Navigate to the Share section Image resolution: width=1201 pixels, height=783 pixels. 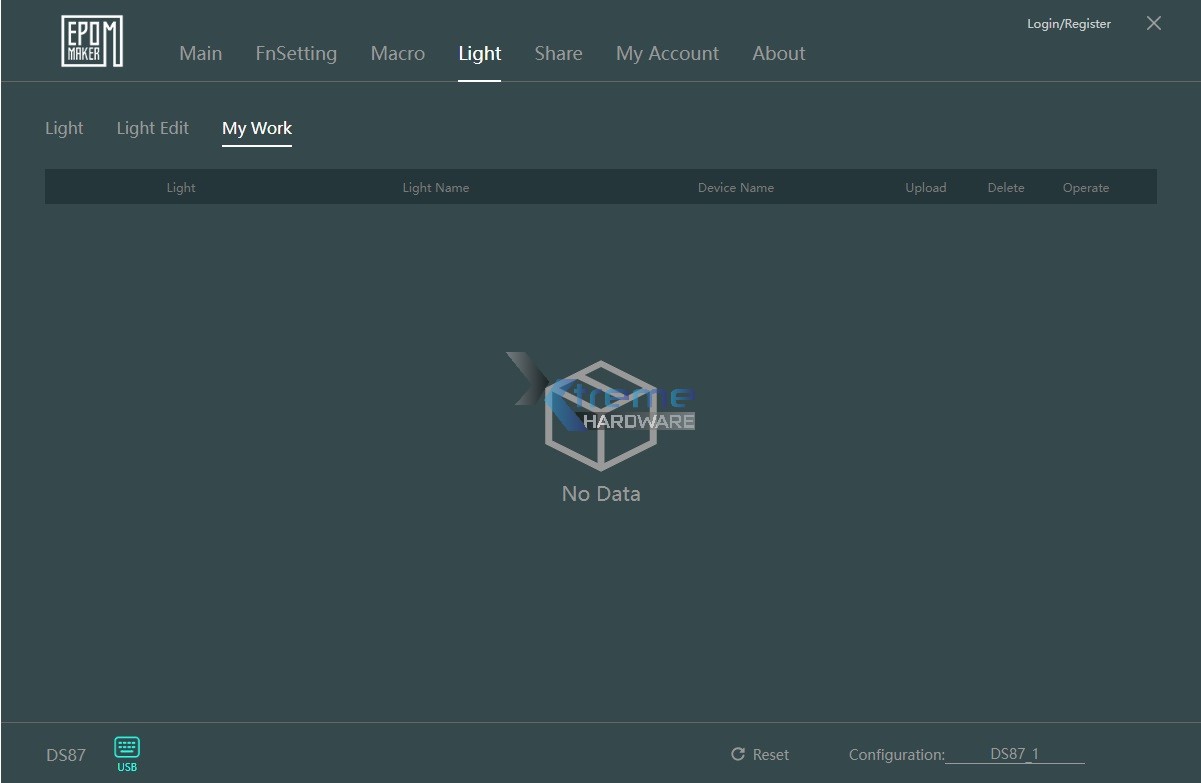558,54
